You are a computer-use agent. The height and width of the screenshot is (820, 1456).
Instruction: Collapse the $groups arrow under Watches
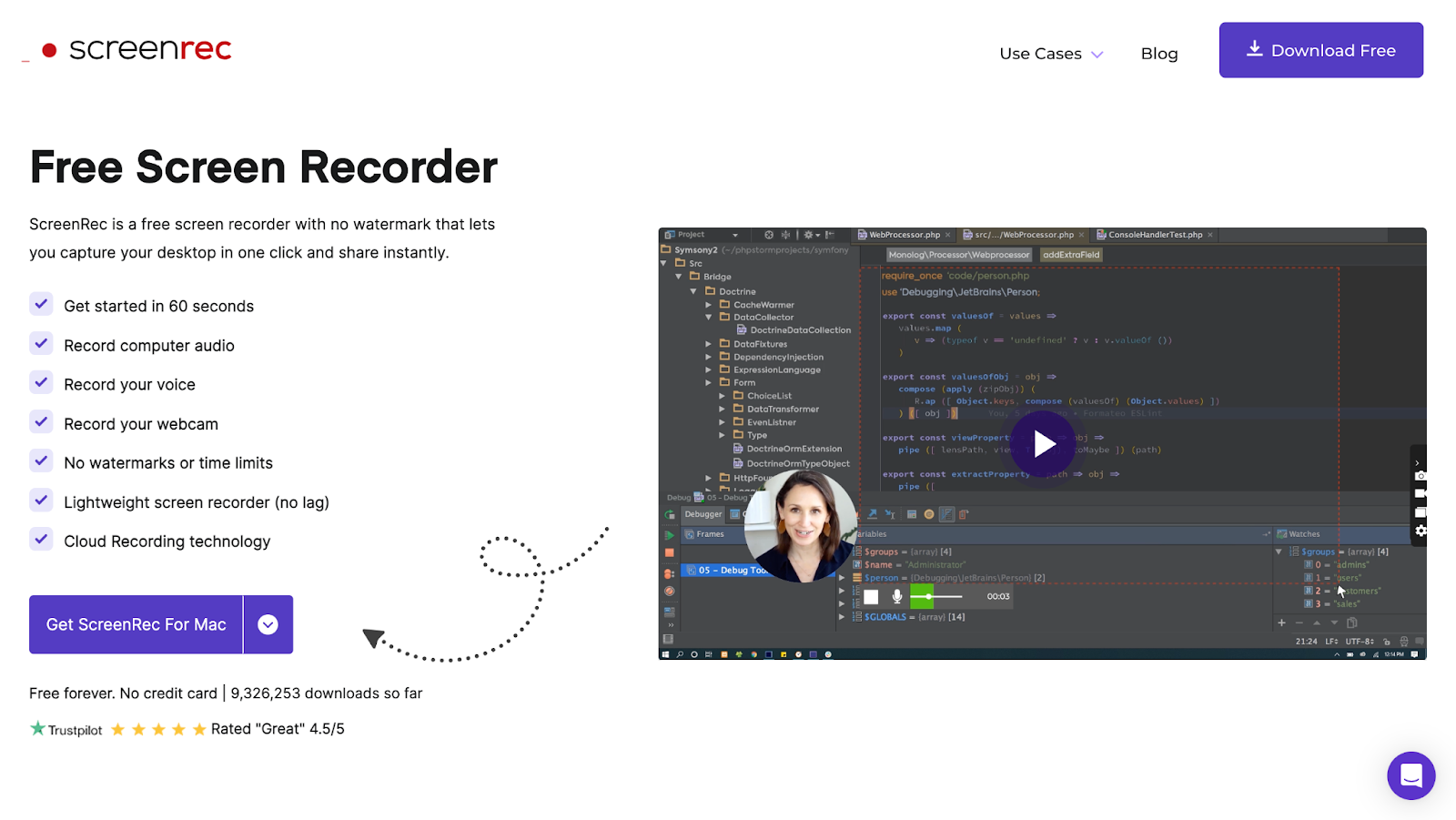point(1279,552)
